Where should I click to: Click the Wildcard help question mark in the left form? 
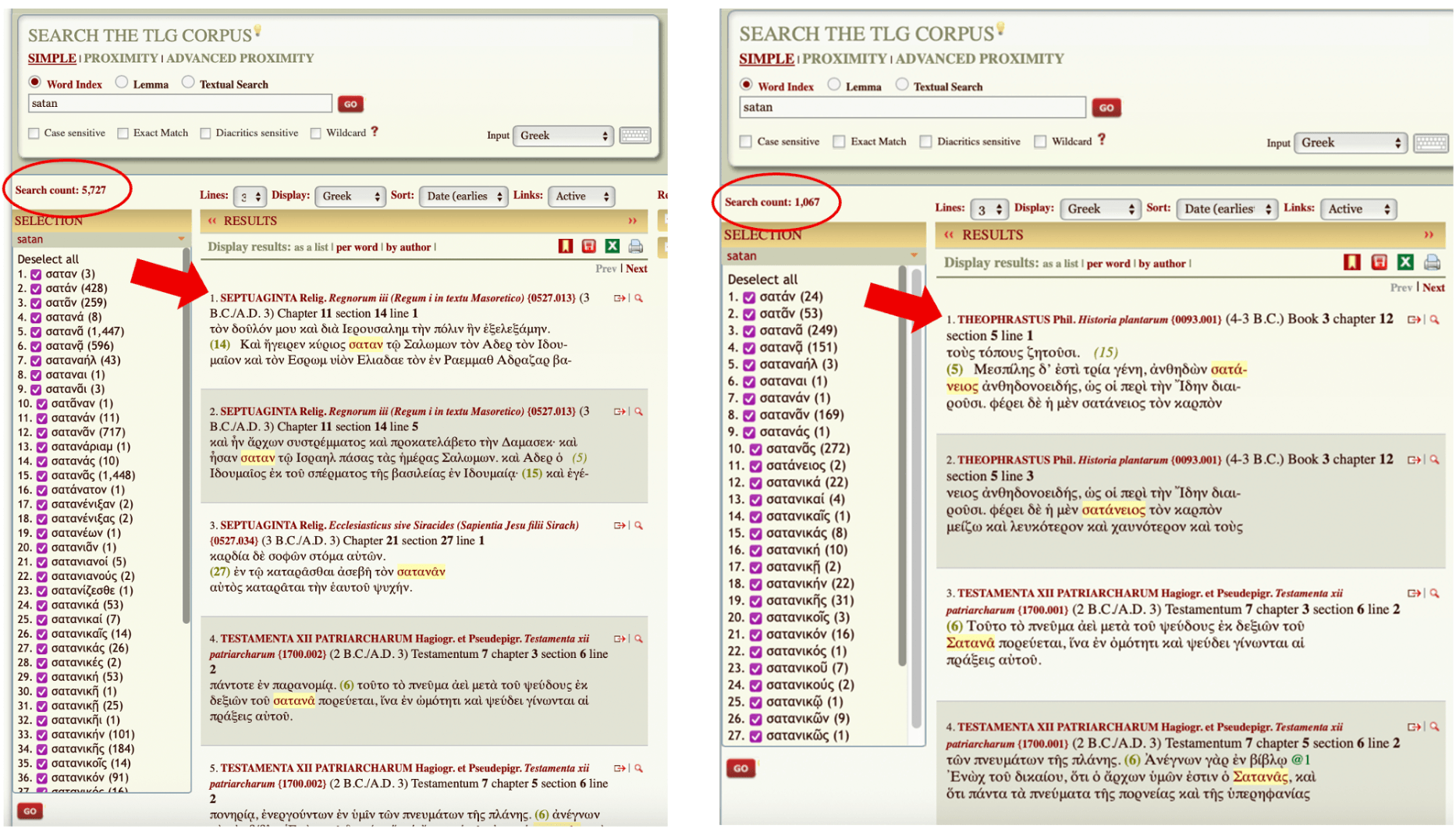coord(375,132)
